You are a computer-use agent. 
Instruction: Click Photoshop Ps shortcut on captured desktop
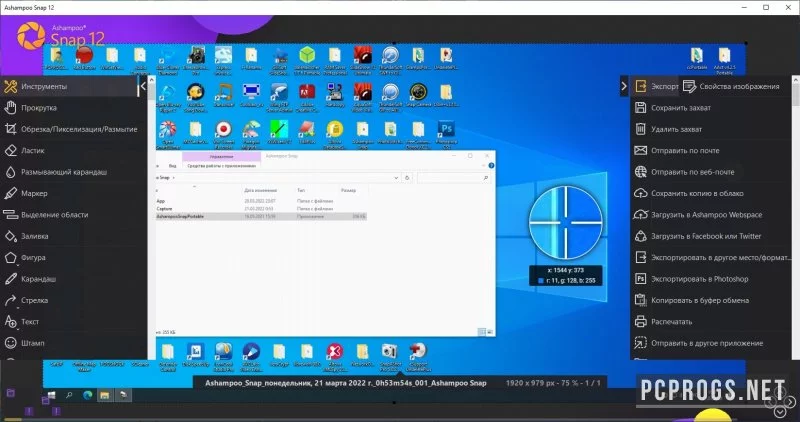[446, 132]
